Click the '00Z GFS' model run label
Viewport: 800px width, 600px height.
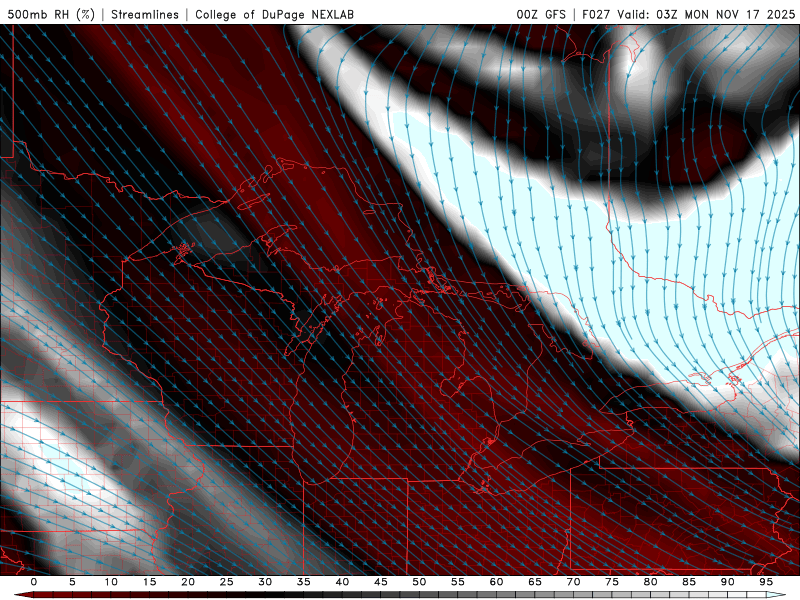point(541,14)
